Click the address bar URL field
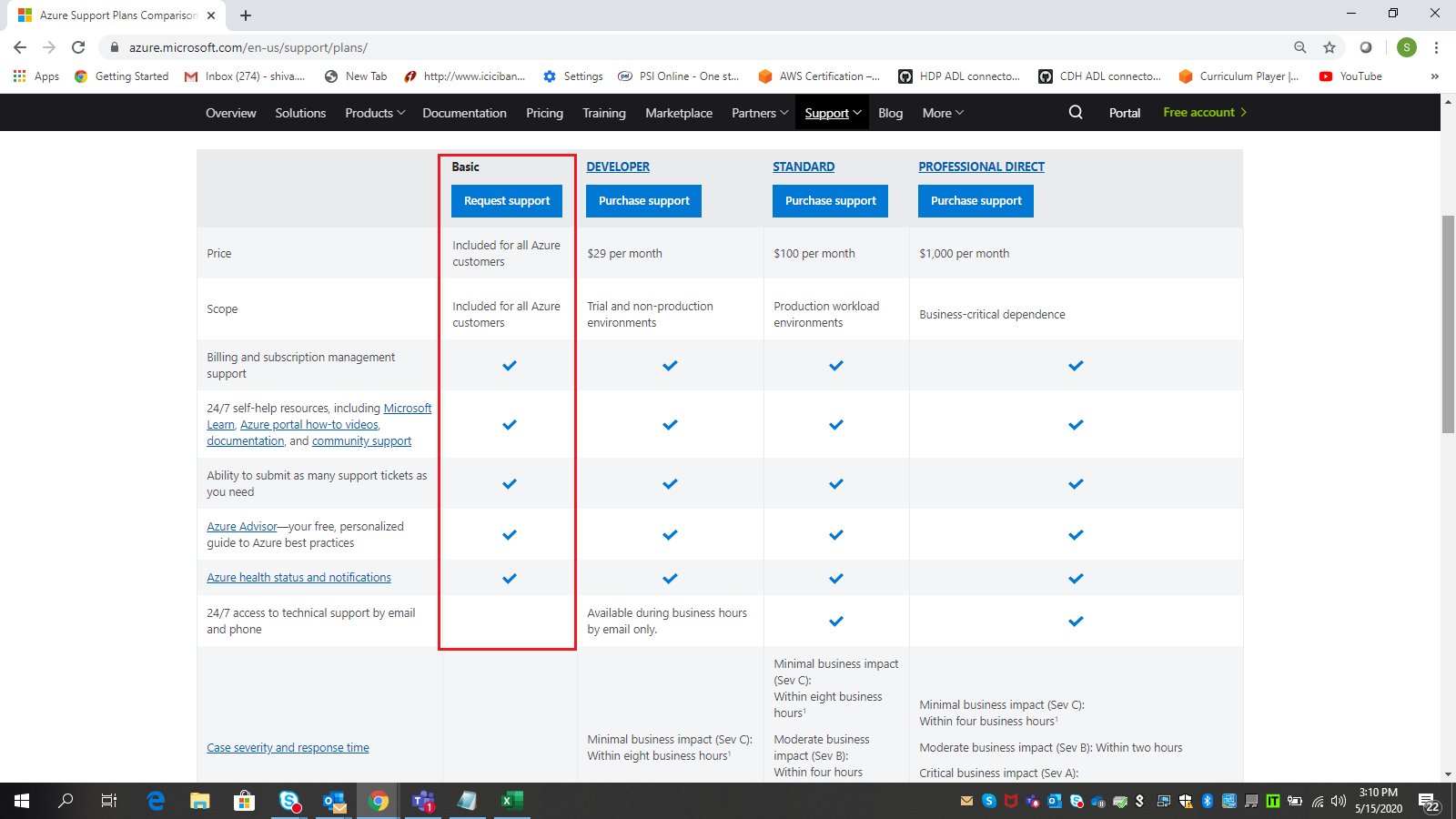The height and width of the screenshot is (819, 1456). click(692, 47)
